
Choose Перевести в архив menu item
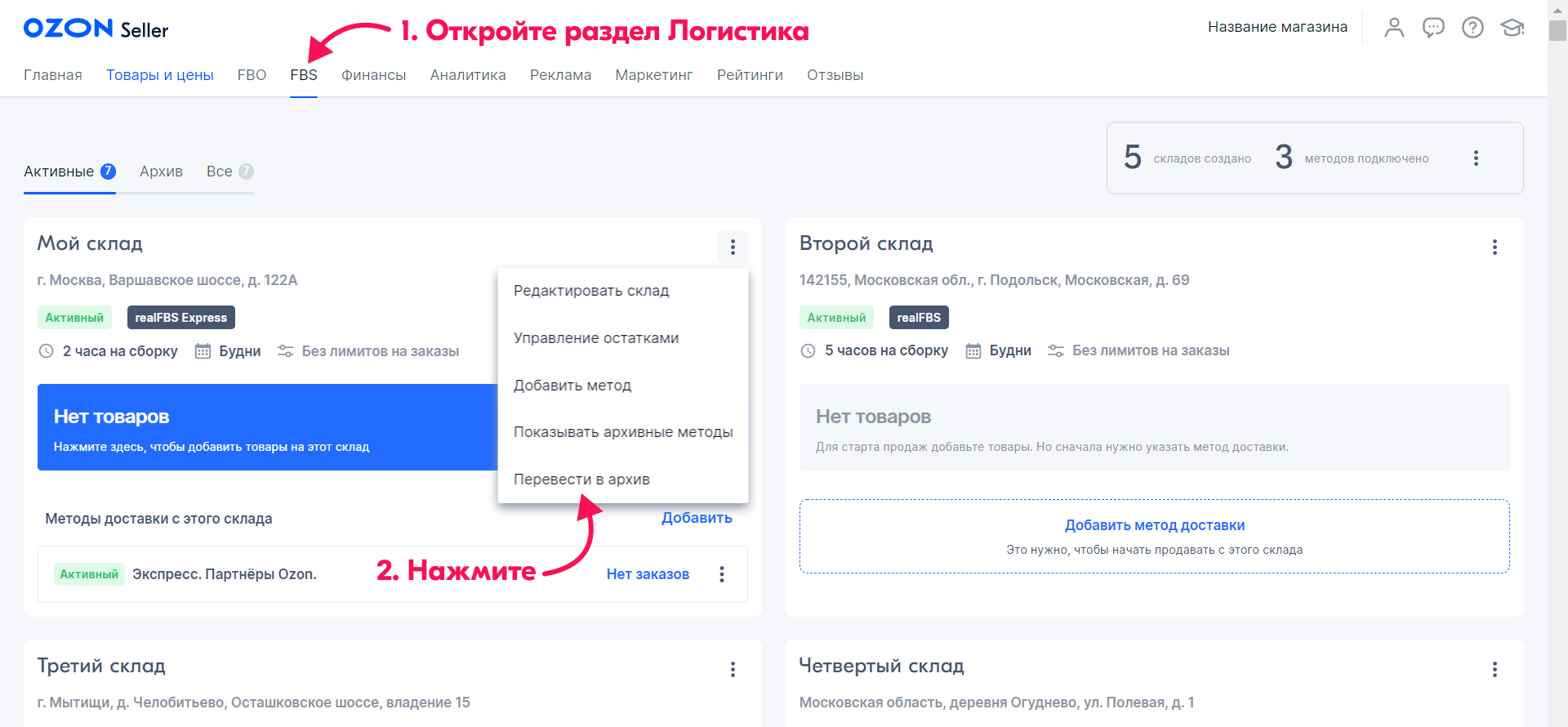(x=581, y=479)
